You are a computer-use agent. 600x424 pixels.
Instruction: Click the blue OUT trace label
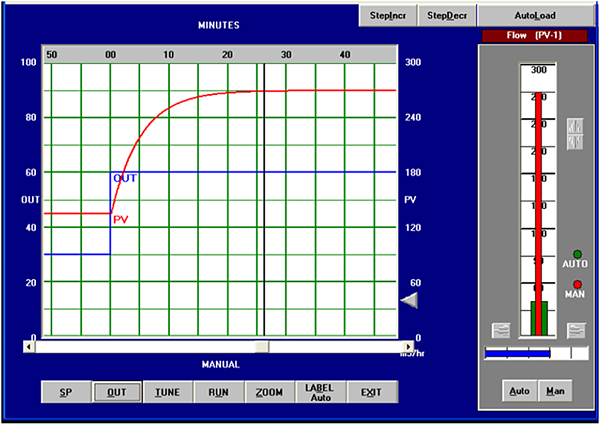125,178
